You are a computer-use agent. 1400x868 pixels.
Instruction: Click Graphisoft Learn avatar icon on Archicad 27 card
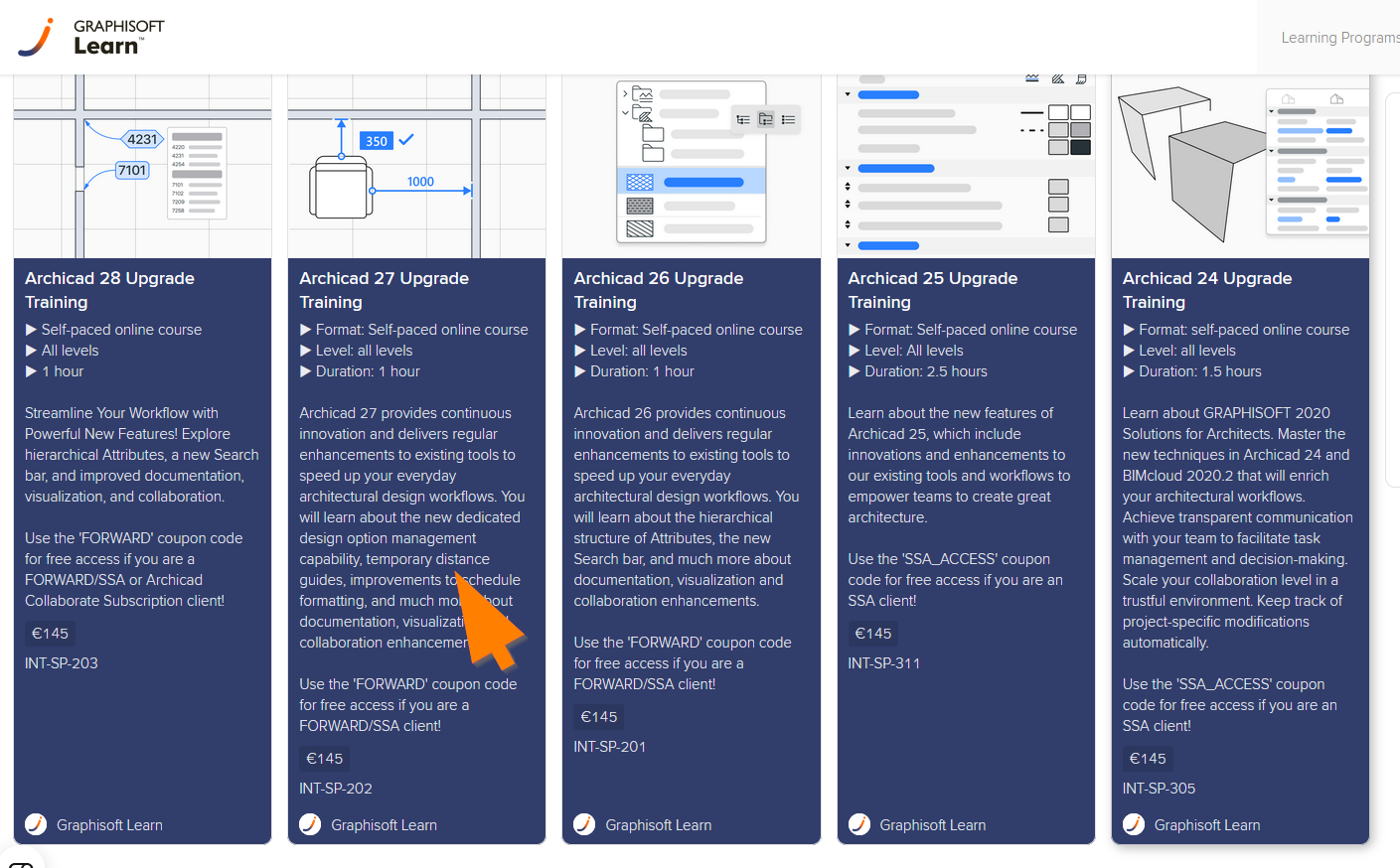coord(310,824)
